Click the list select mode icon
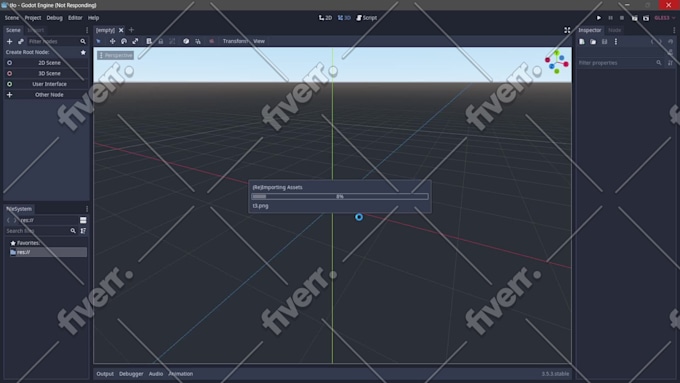680x383 pixels. [x=149, y=41]
